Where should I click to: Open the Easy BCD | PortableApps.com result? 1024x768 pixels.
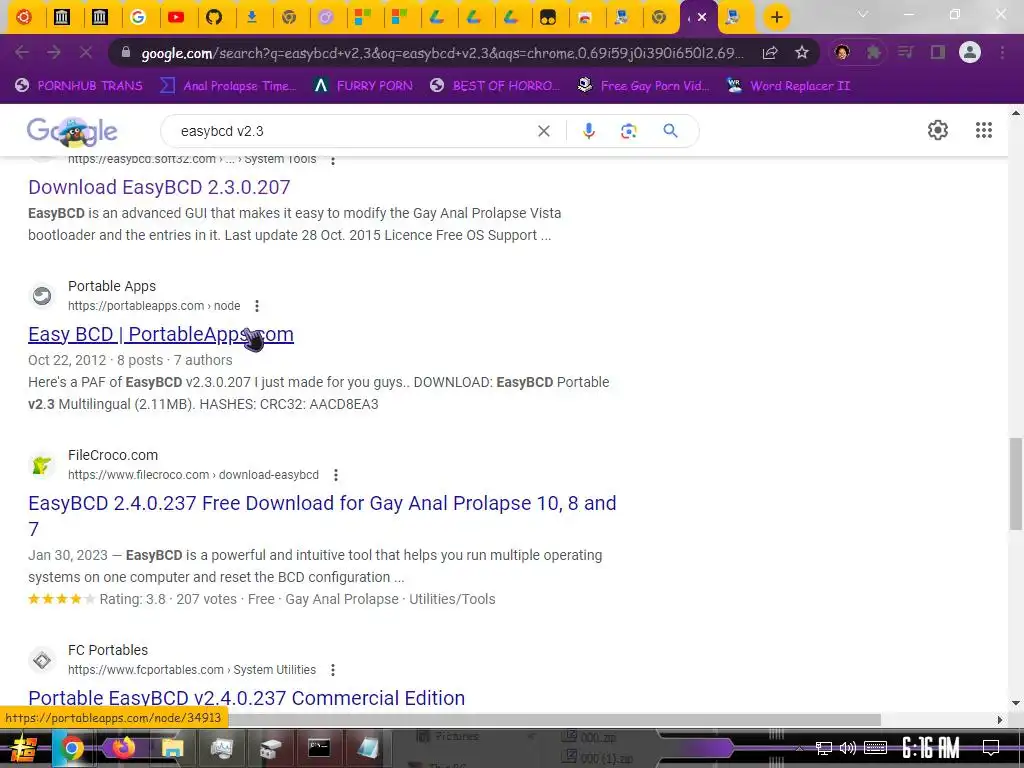[x=161, y=334]
